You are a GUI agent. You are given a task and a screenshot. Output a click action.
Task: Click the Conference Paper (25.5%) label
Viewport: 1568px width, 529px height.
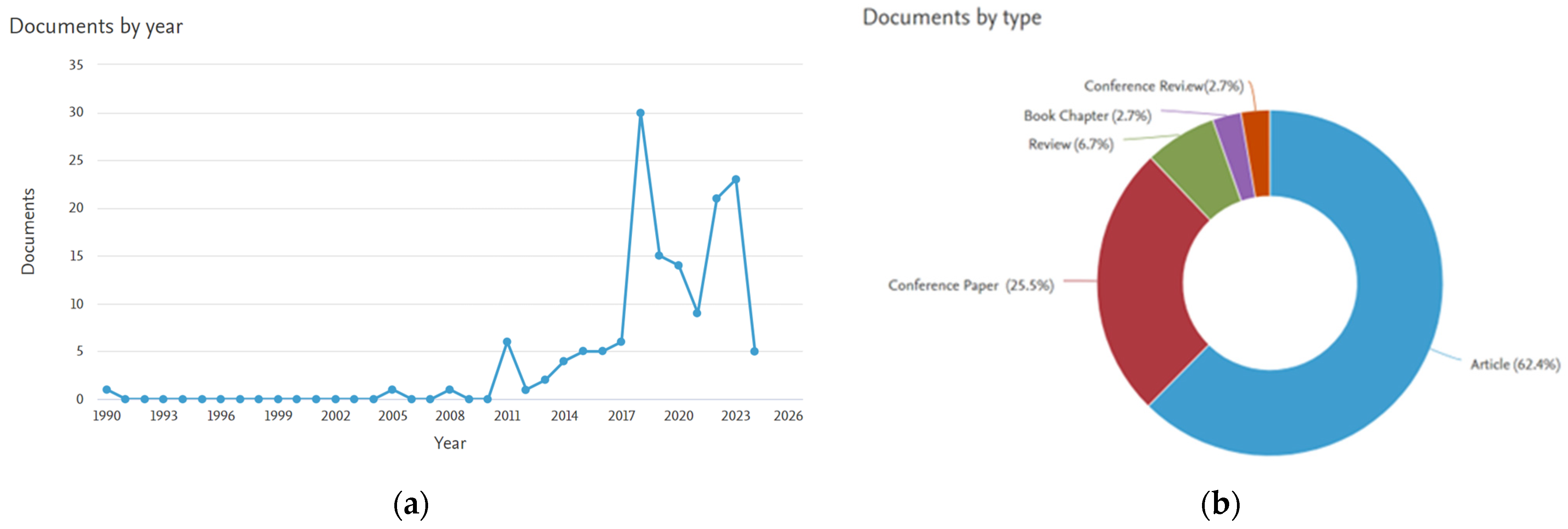click(x=970, y=286)
